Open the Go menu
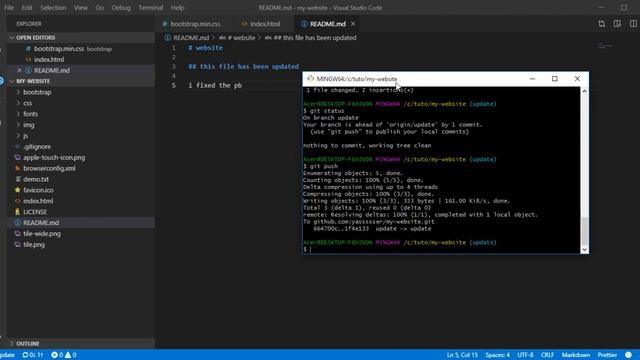 [x=100, y=8]
